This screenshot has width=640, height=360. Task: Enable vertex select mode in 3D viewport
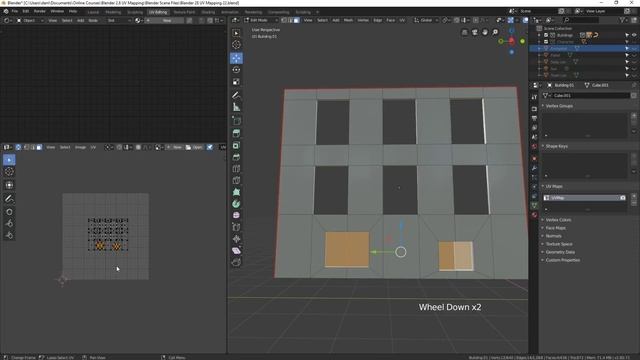[x=284, y=20]
